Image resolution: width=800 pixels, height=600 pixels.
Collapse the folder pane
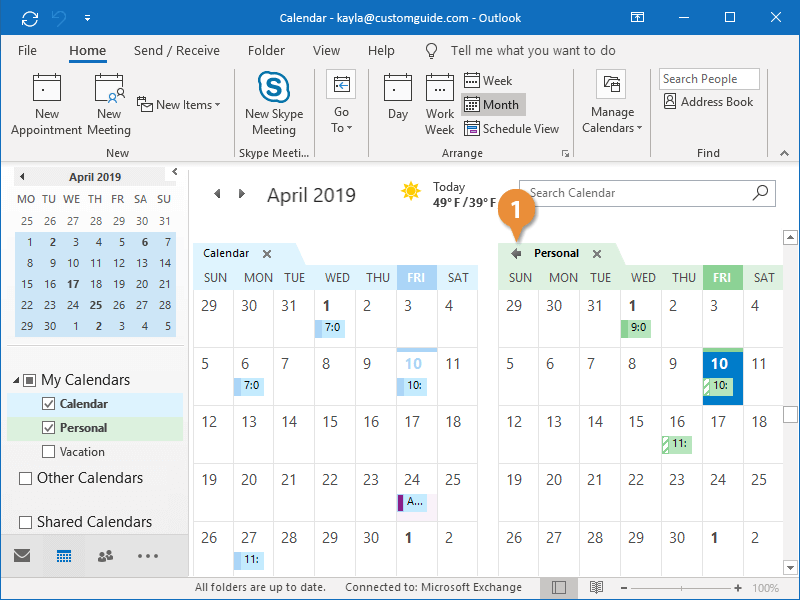tap(175, 171)
